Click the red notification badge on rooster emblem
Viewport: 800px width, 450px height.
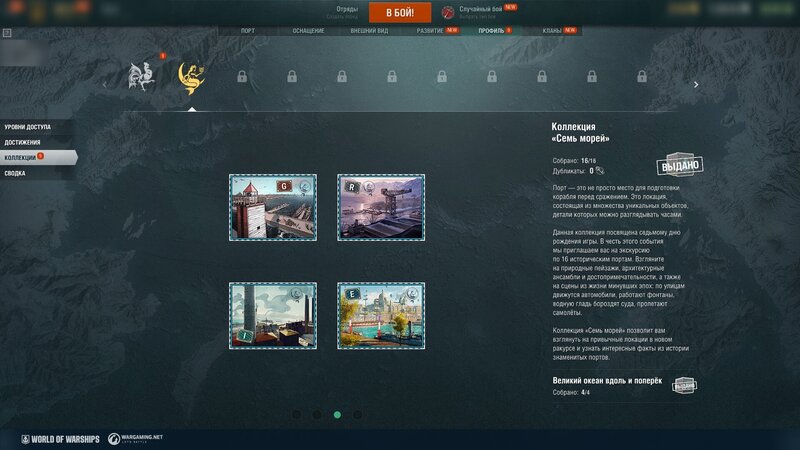coord(163,56)
